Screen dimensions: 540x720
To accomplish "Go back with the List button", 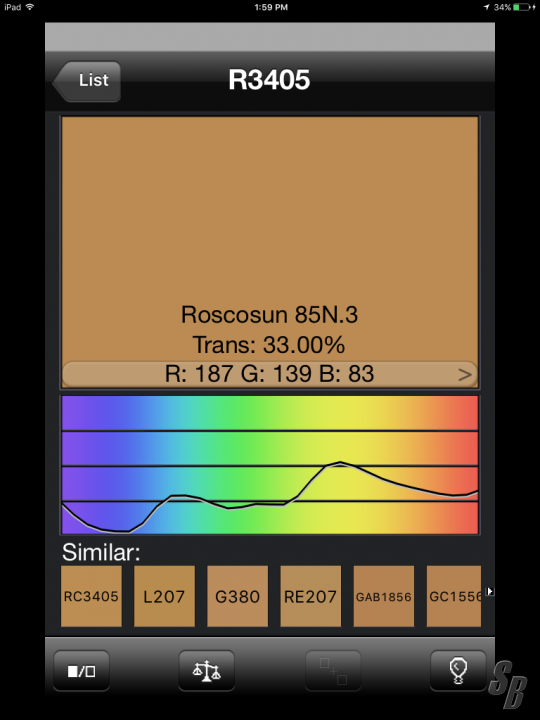I will [87, 81].
